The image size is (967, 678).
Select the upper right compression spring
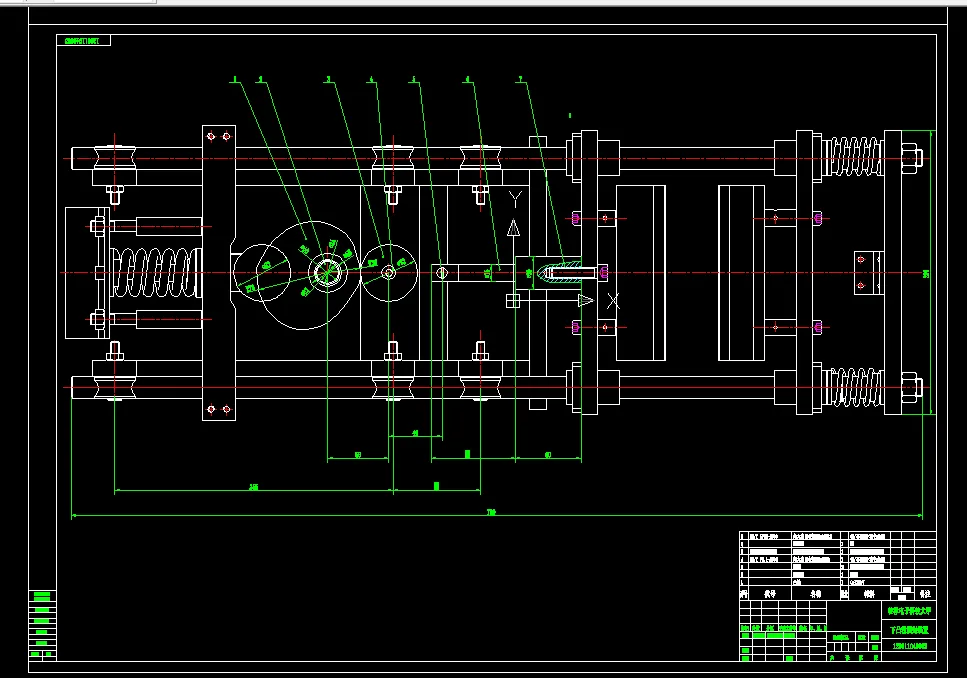853,157
